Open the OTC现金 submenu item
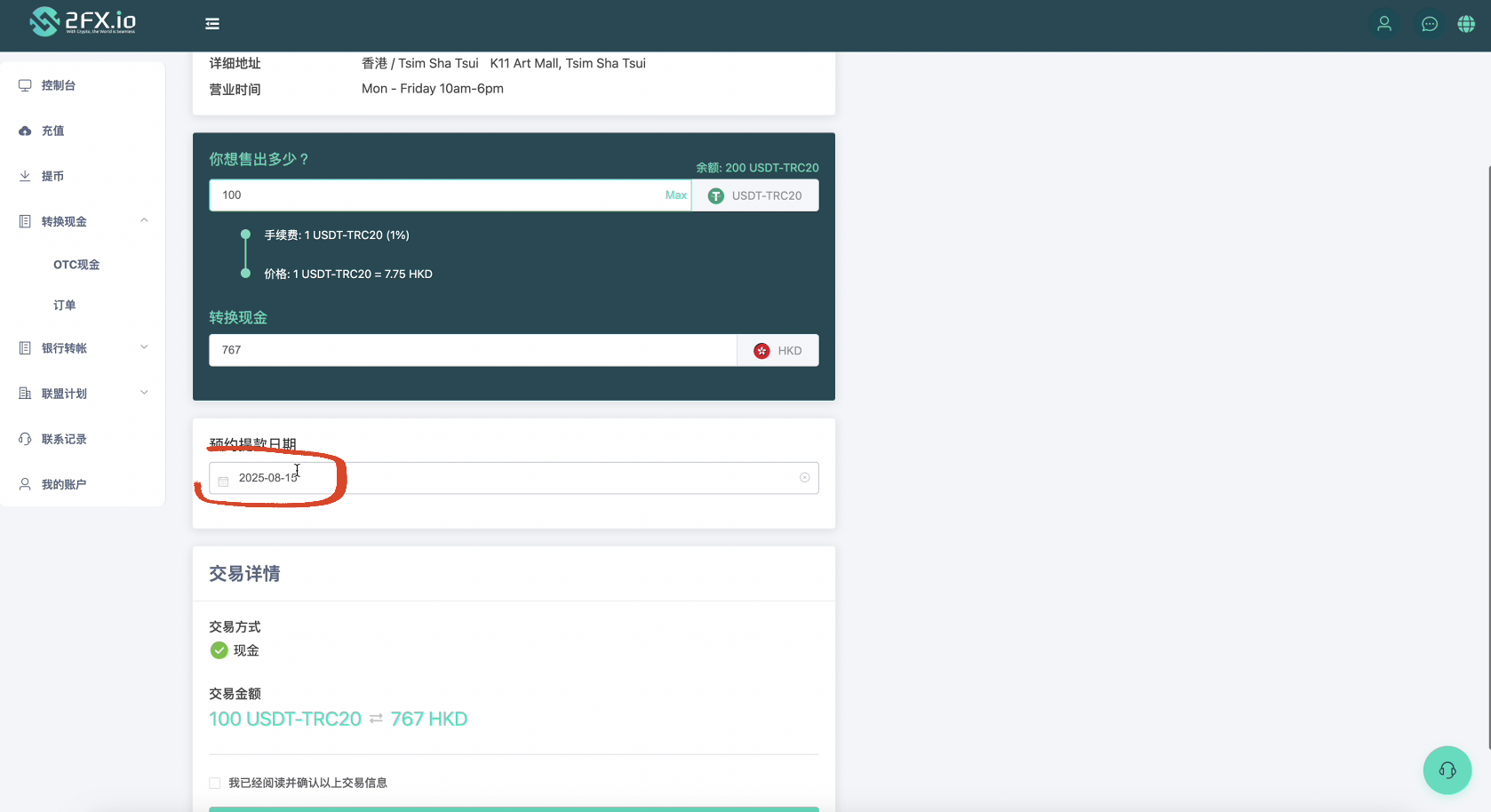 pos(76,265)
